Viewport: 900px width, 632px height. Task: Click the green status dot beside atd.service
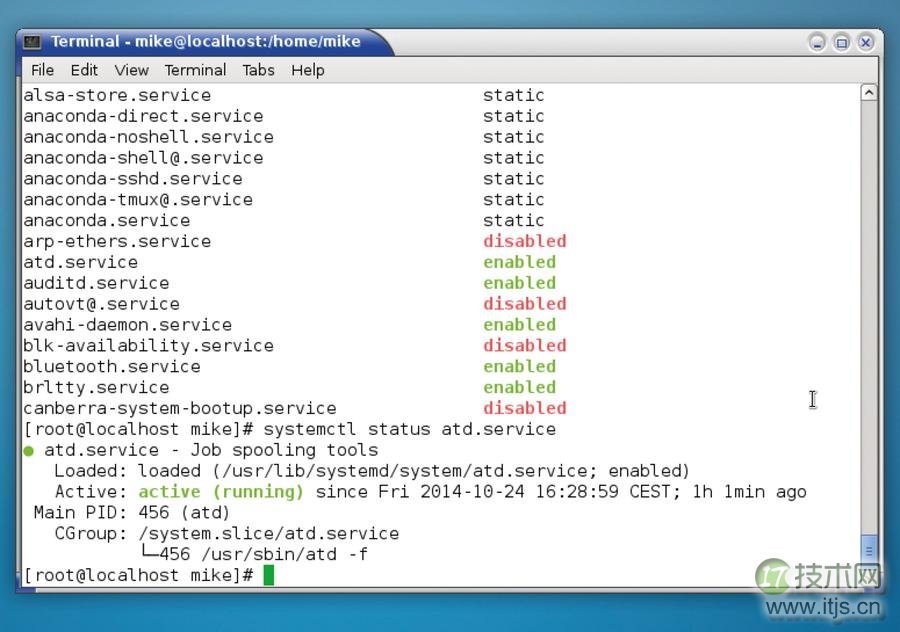click(x=29, y=451)
